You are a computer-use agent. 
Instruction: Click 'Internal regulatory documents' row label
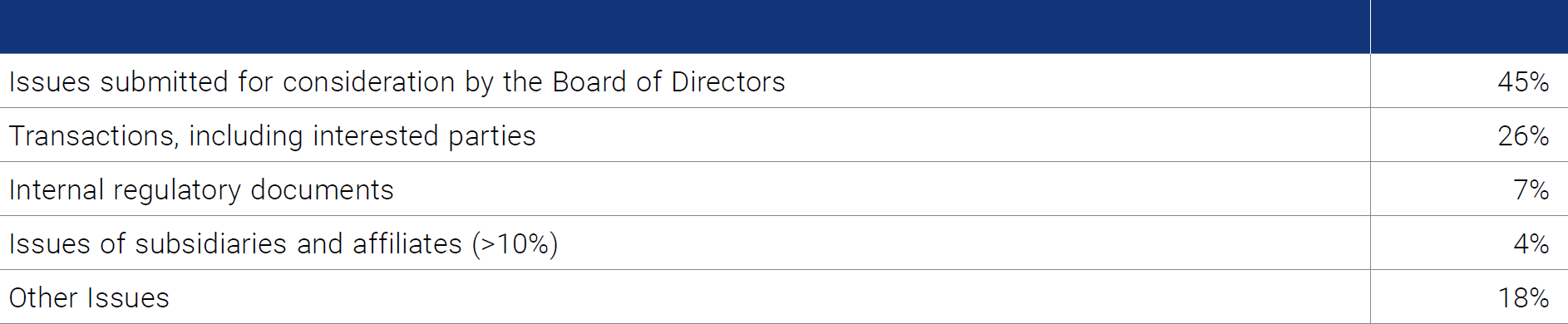(201, 190)
